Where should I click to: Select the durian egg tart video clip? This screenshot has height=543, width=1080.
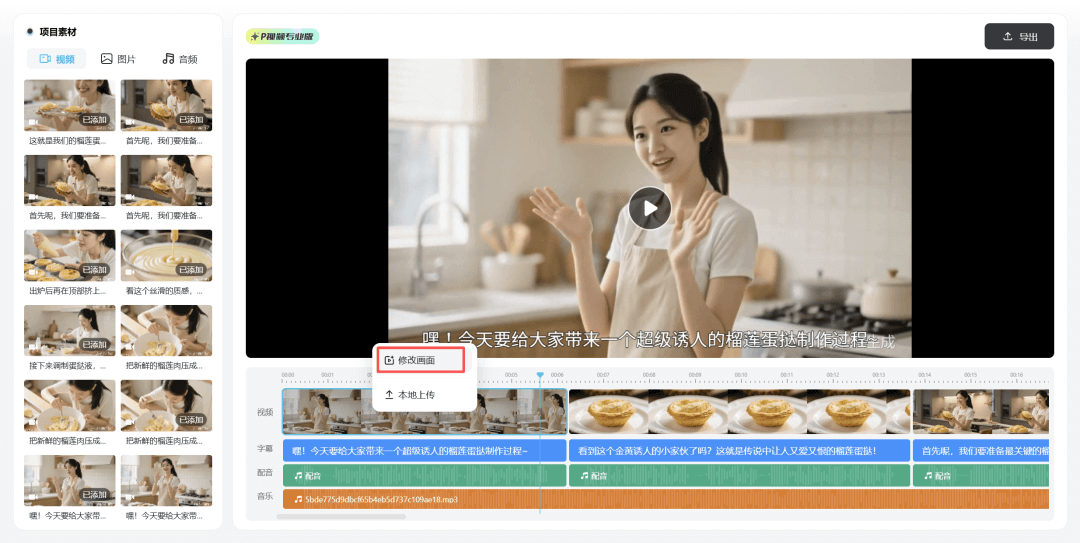[x=739, y=411]
